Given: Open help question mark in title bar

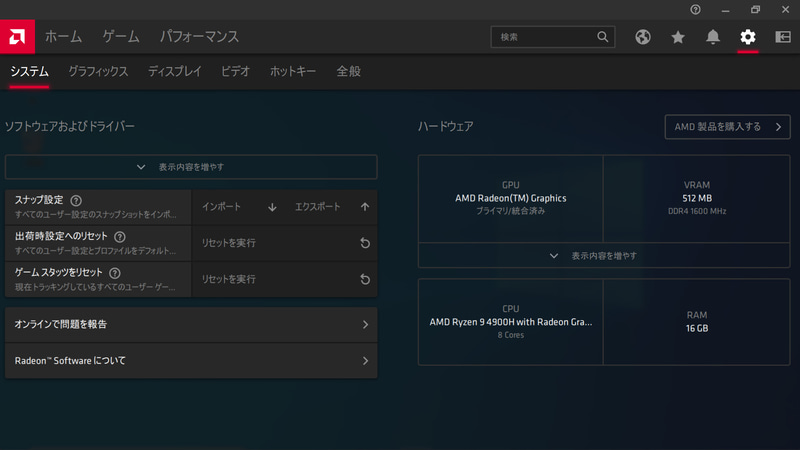Looking at the screenshot, I should click(695, 9).
